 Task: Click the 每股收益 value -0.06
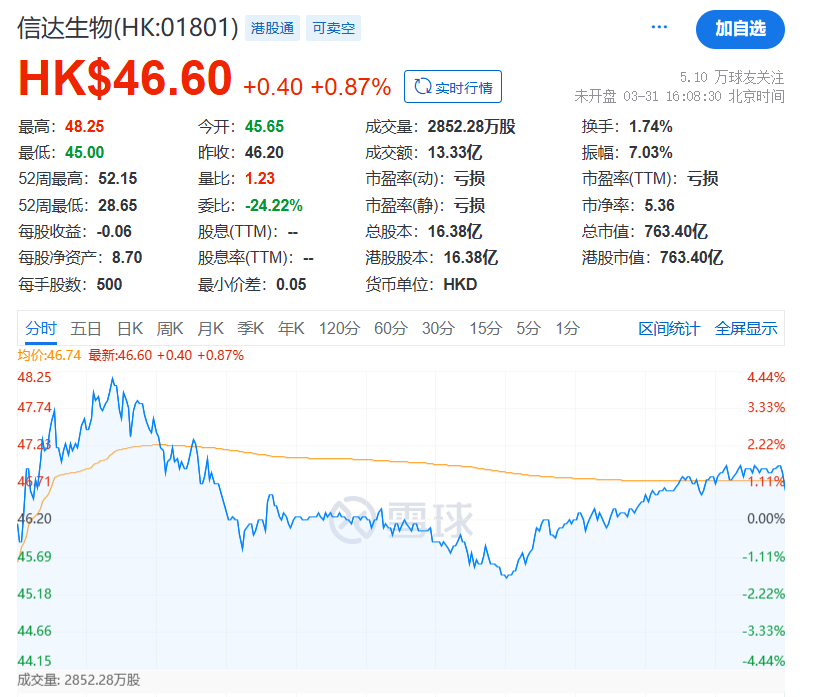(x=114, y=231)
